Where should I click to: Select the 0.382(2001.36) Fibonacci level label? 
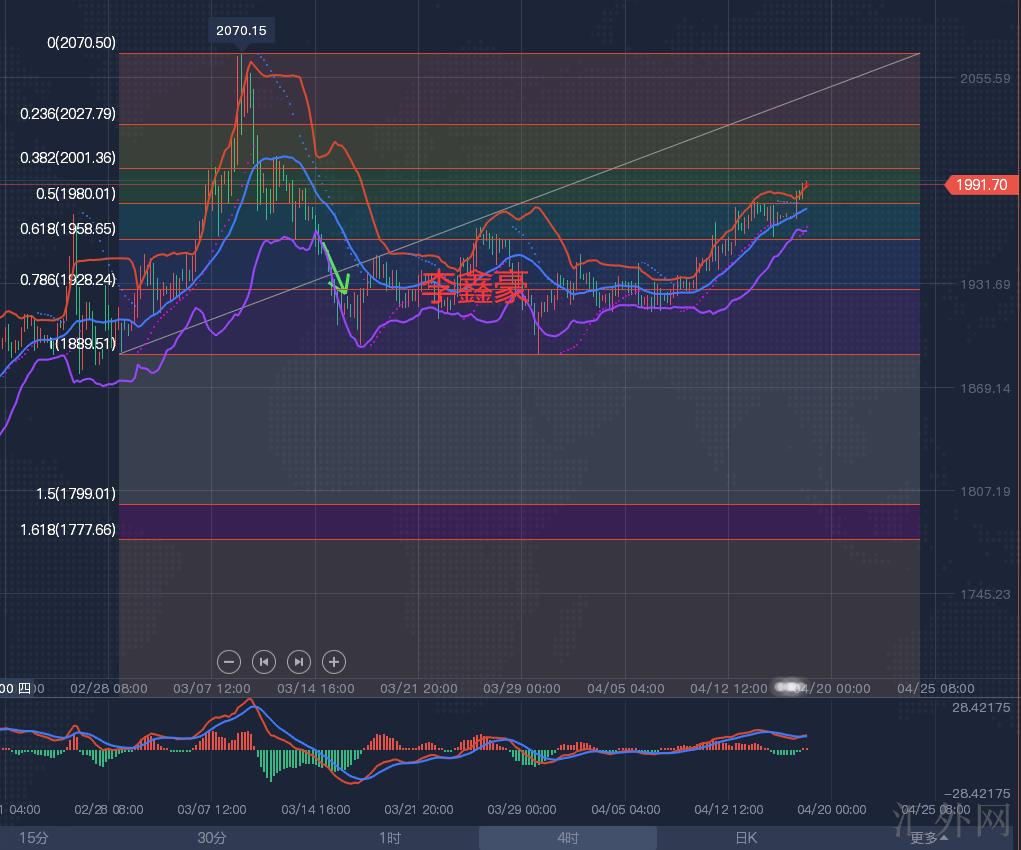[x=68, y=158]
